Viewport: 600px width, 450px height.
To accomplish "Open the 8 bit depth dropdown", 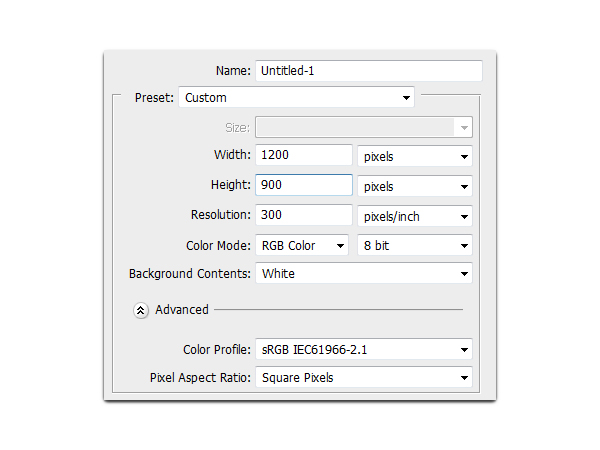I will [415, 245].
